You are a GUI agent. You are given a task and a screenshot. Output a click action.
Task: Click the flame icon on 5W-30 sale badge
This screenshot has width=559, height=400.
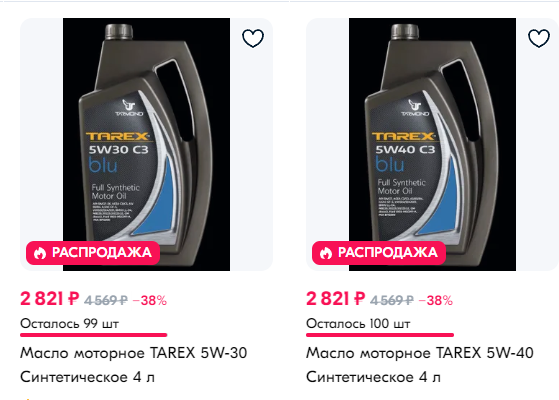(x=40, y=253)
